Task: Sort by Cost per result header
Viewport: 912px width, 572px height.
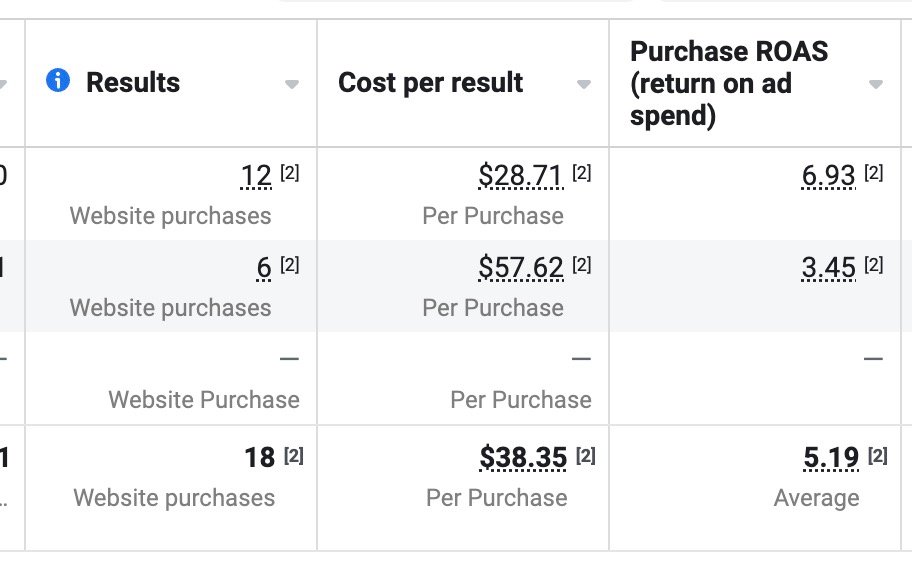Action: [x=430, y=83]
